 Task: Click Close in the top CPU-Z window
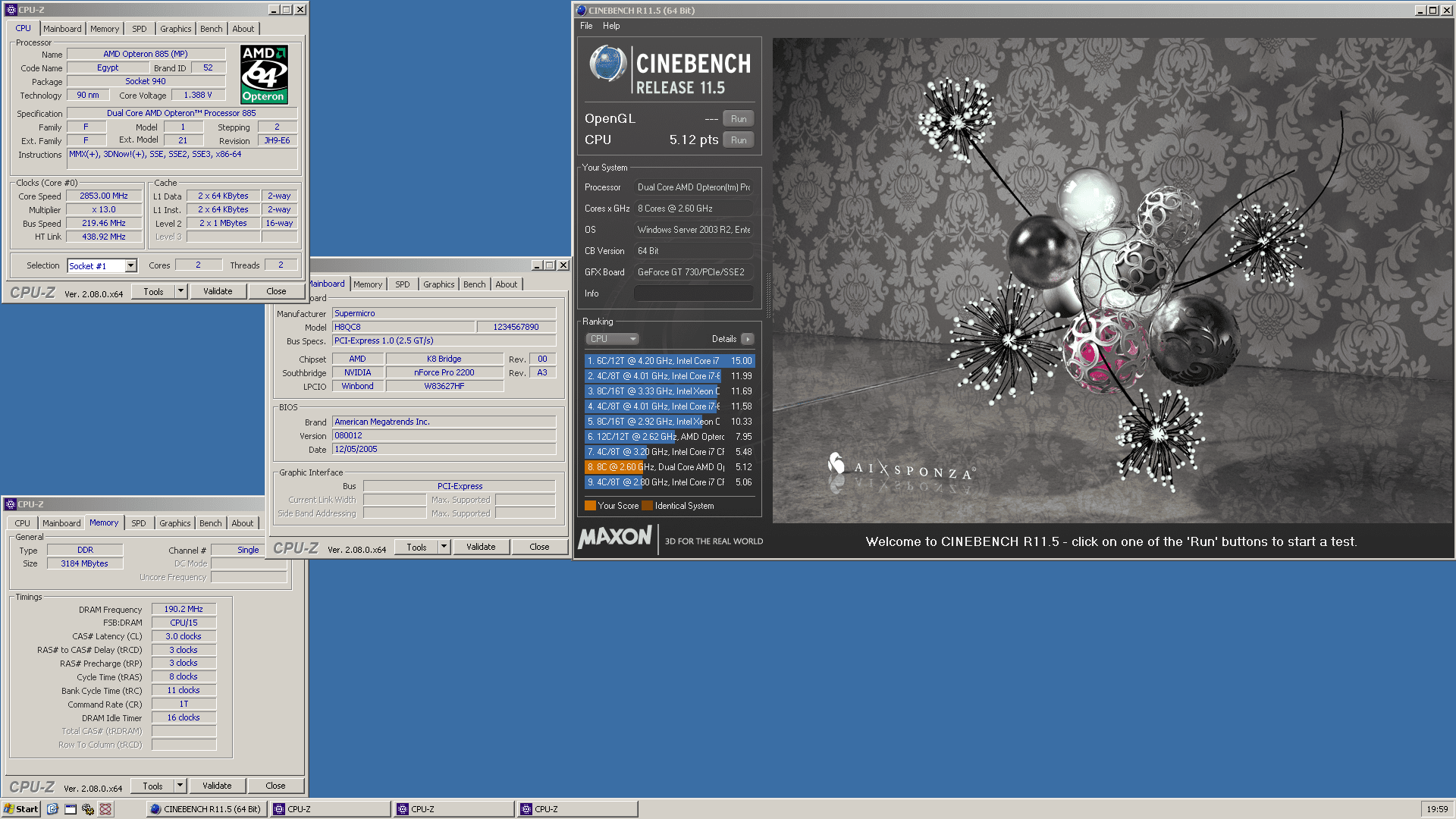(276, 291)
